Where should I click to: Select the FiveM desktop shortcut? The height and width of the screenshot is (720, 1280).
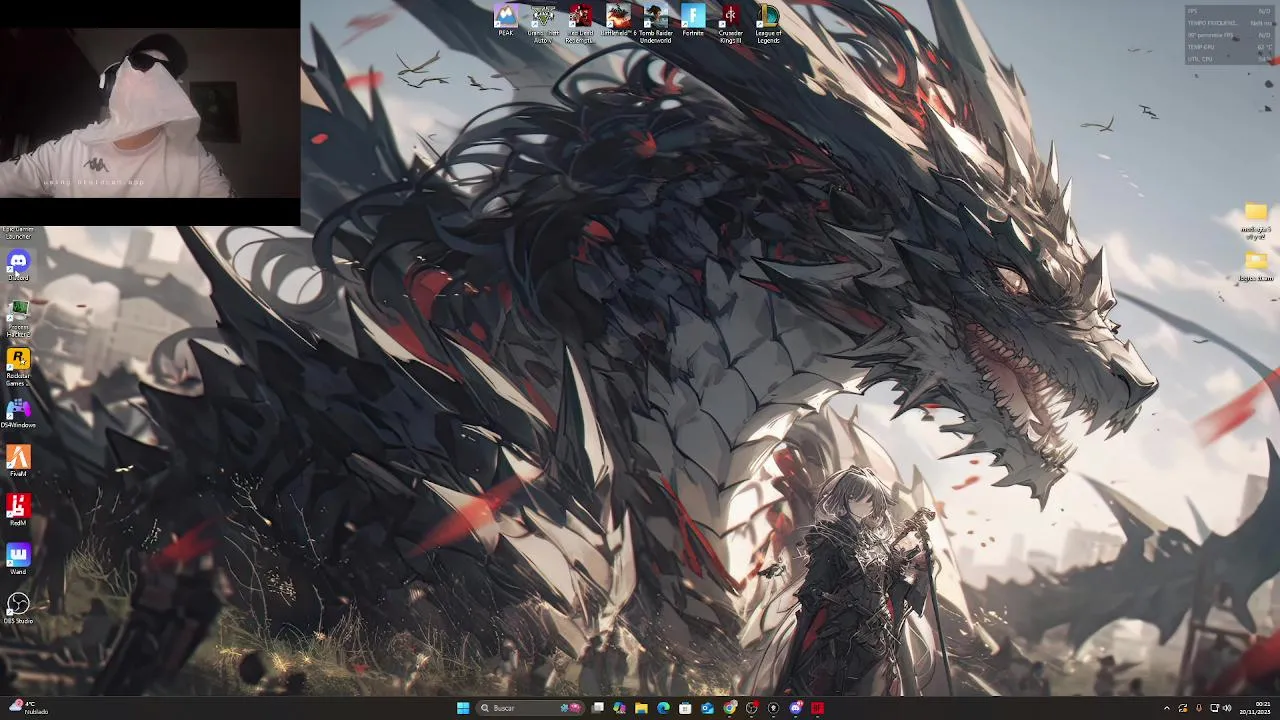[x=18, y=462]
